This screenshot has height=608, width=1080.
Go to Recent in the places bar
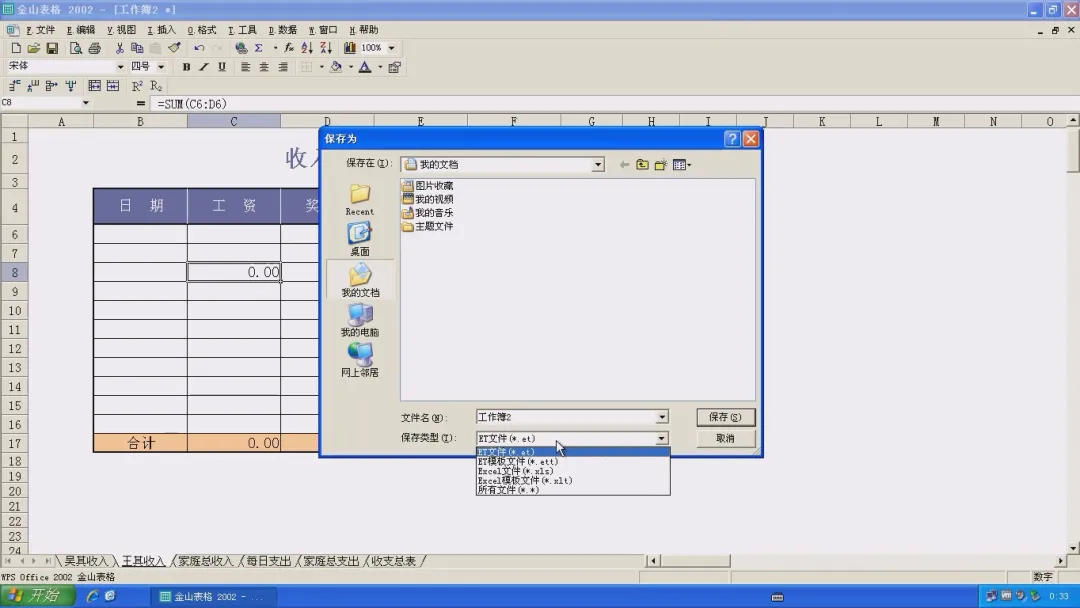coord(360,200)
